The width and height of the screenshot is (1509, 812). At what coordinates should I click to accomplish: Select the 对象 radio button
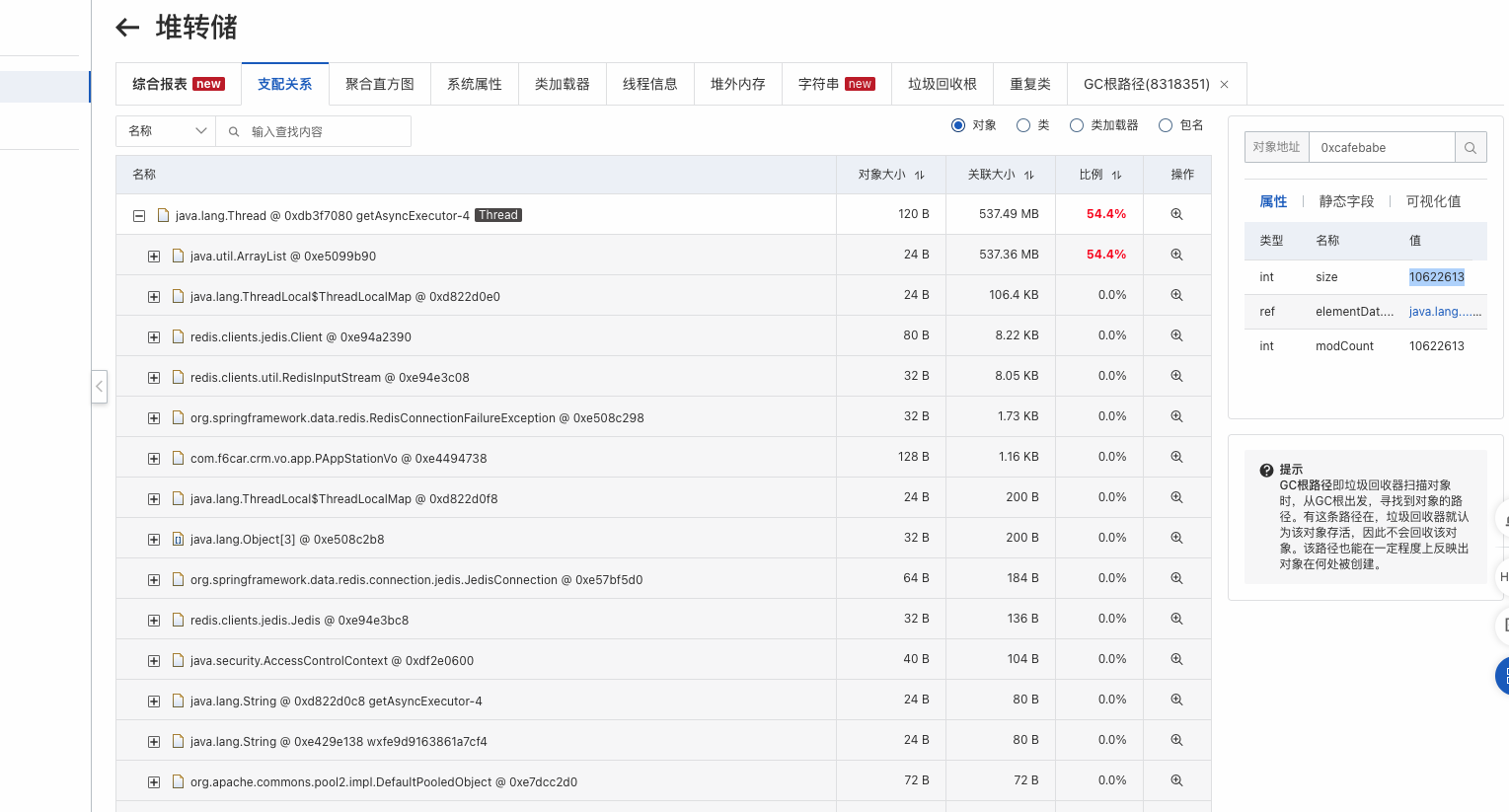tap(957, 125)
